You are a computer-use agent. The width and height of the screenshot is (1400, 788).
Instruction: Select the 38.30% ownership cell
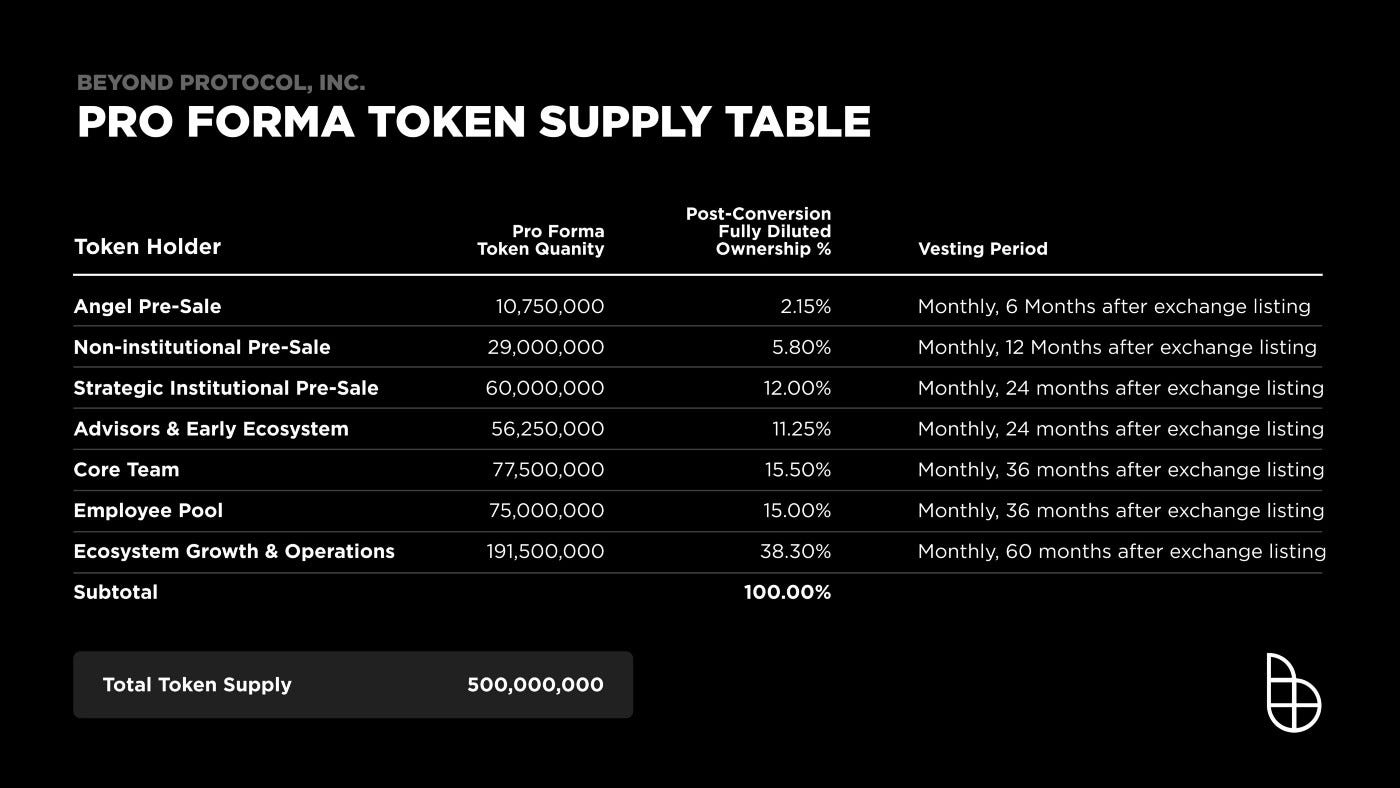797,552
